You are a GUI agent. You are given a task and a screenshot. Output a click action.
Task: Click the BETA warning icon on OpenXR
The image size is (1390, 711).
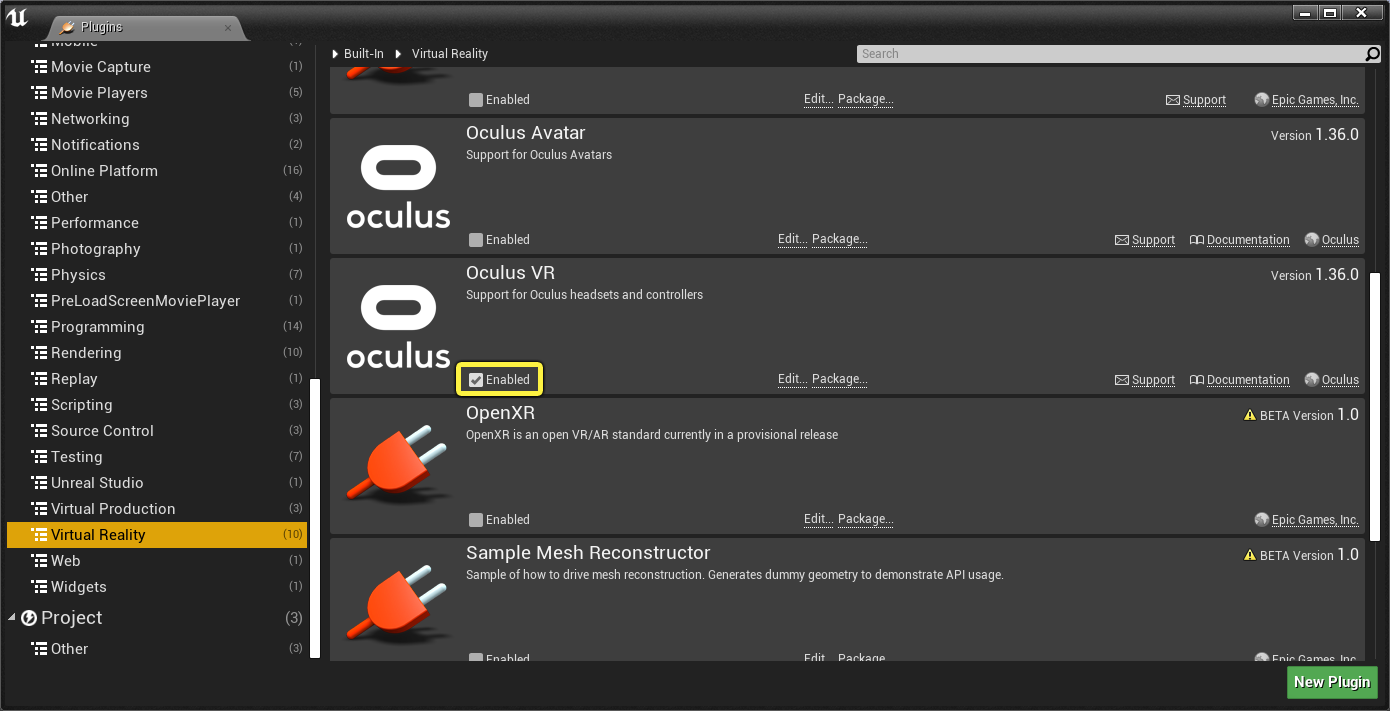coord(1249,415)
